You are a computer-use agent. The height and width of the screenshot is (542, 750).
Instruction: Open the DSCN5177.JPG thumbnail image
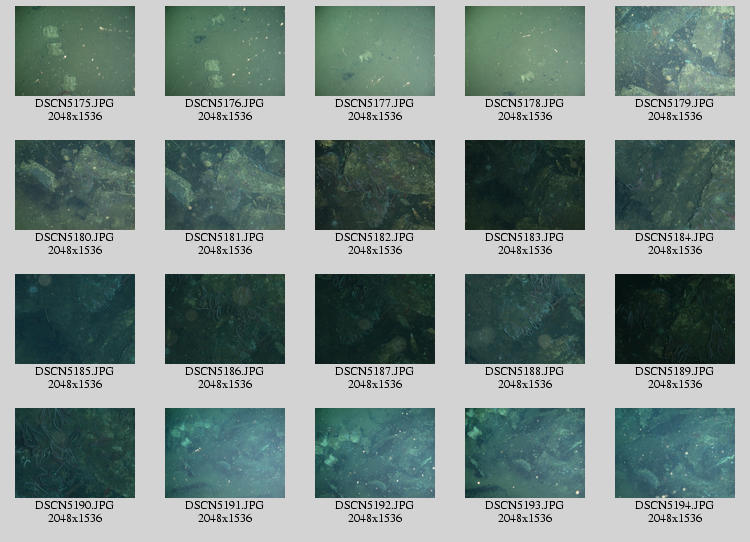pyautogui.click(x=375, y=51)
